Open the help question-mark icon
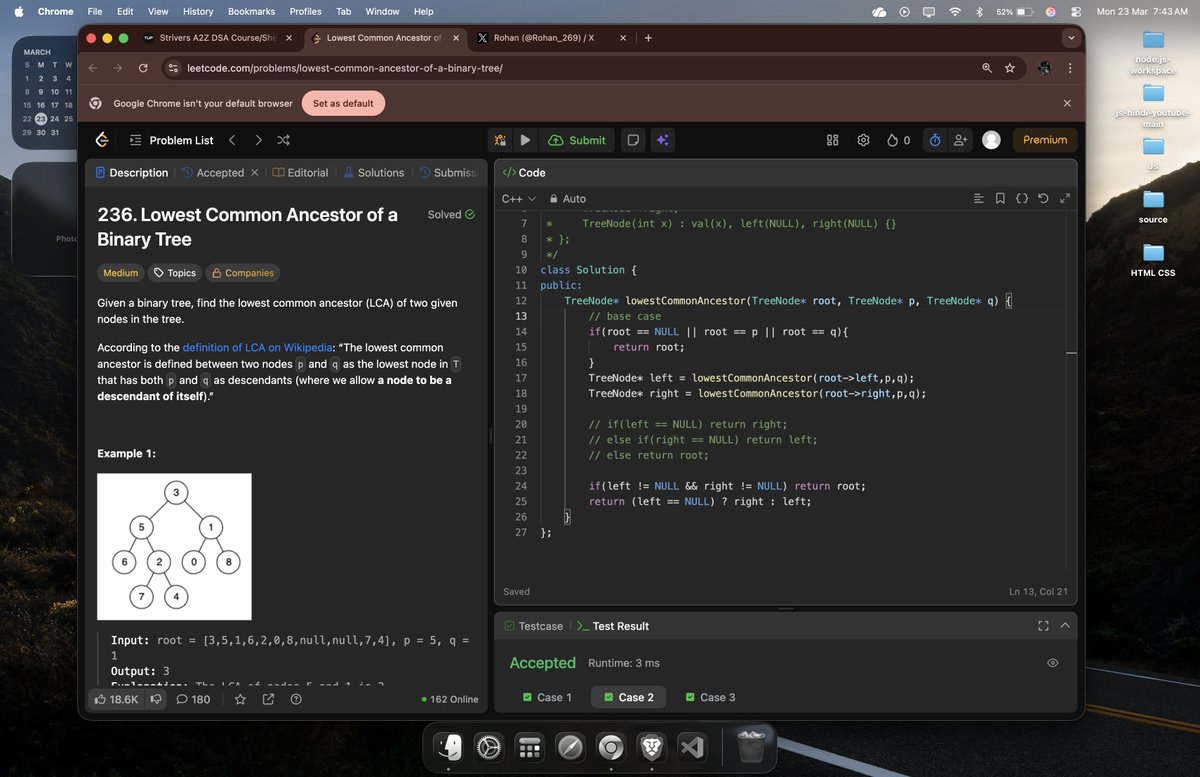1200x777 pixels. 296,699
